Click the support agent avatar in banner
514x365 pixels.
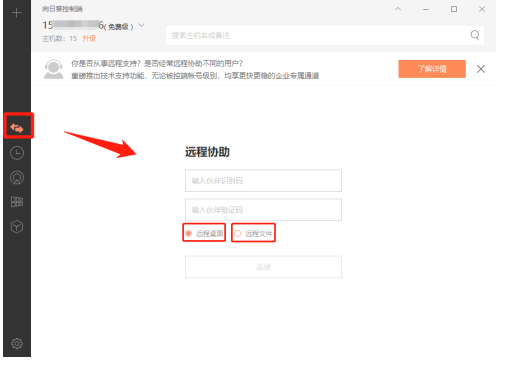point(53,69)
